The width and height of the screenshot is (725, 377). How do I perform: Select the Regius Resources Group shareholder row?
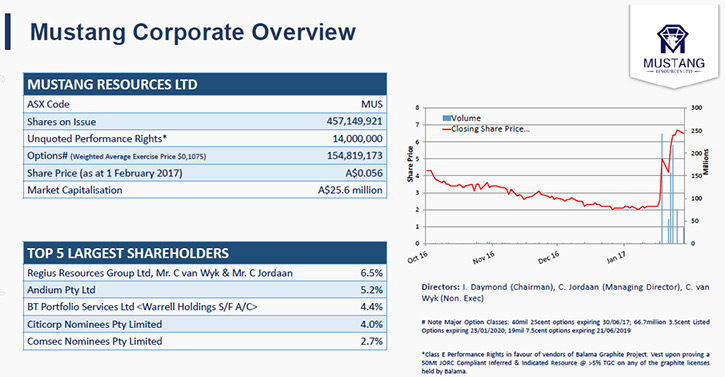(x=205, y=273)
